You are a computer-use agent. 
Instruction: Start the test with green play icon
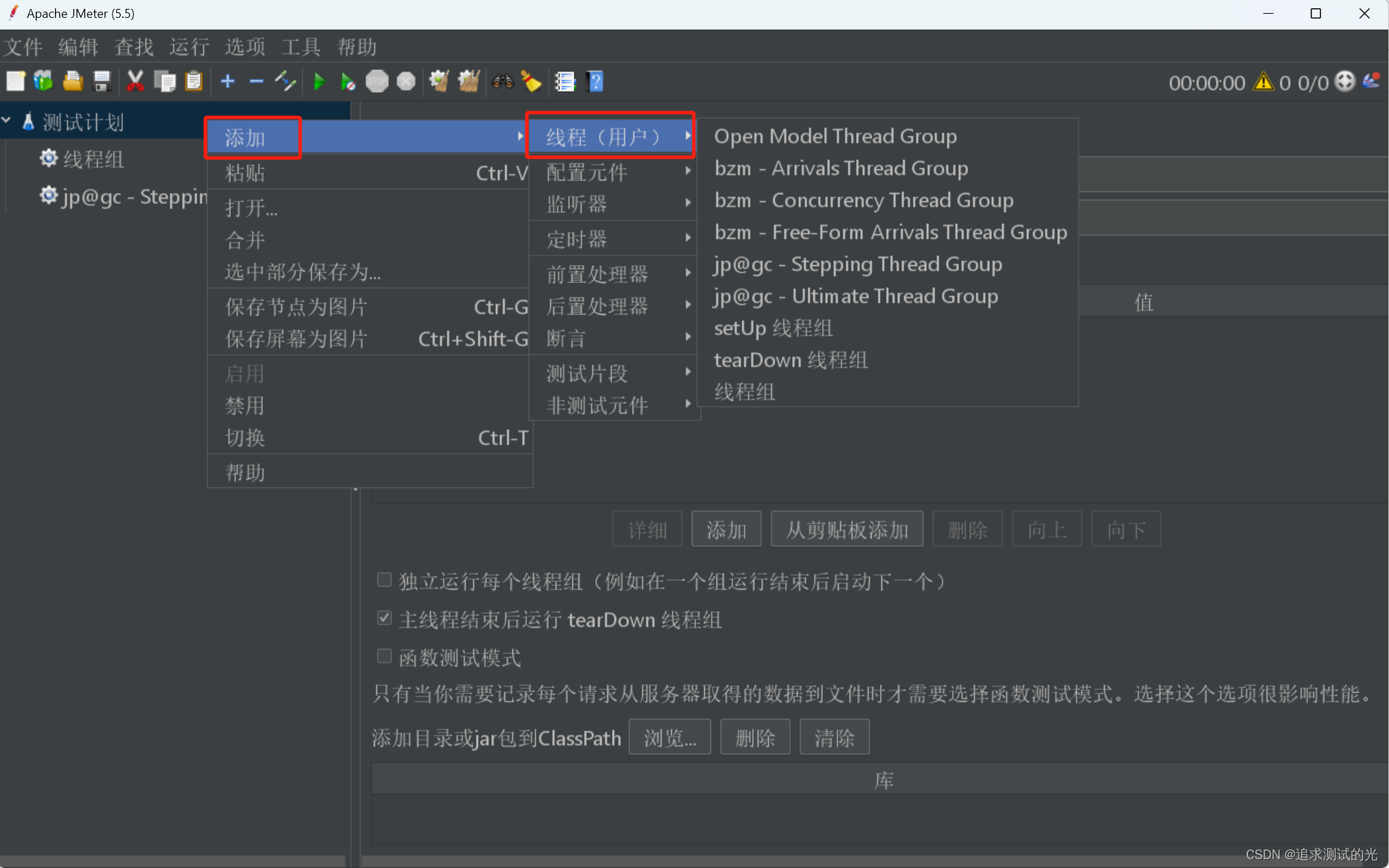pyautogui.click(x=319, y=82)
